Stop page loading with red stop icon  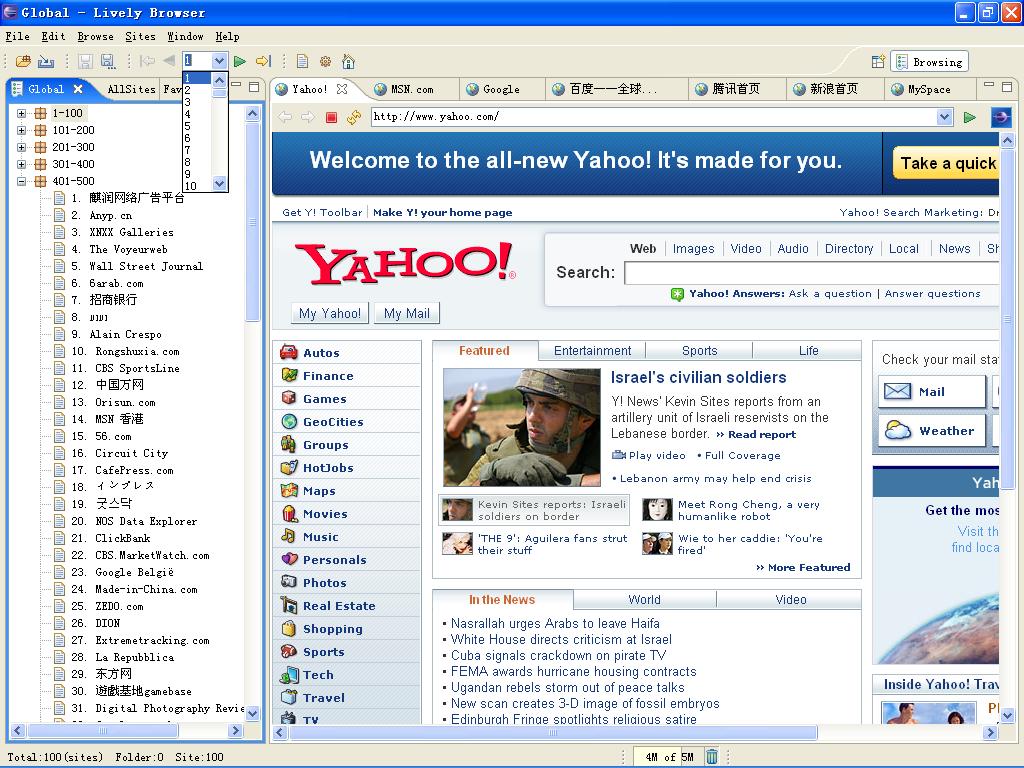[x=331, y=118]
